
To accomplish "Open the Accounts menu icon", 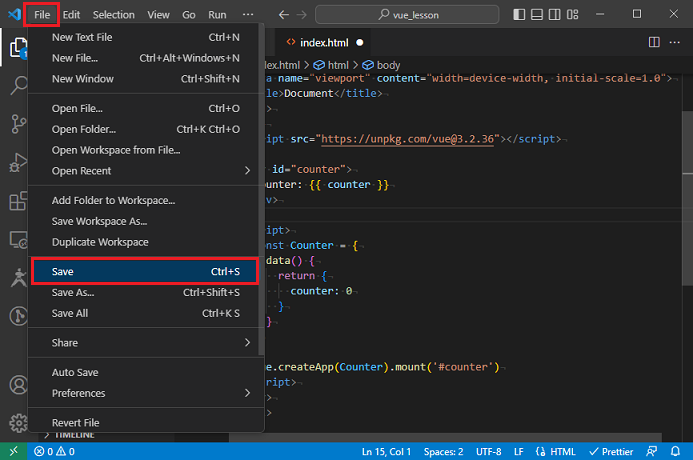I will click(x=19, y=385).
